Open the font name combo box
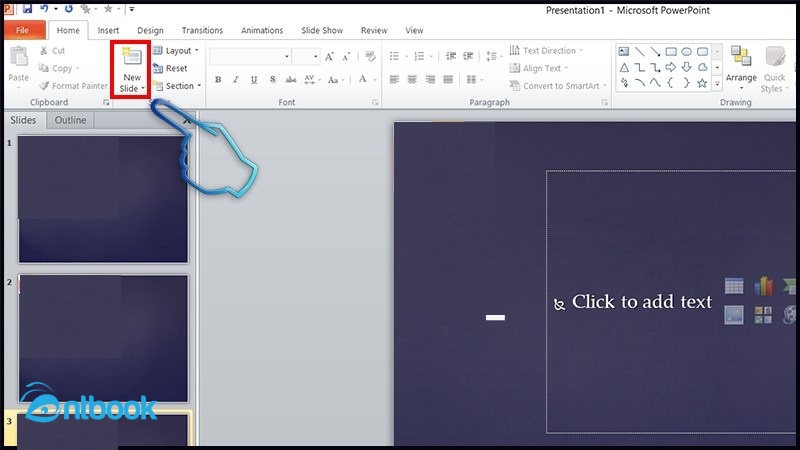The width and height of the screenshot is (800, 450). pos(250,56)
